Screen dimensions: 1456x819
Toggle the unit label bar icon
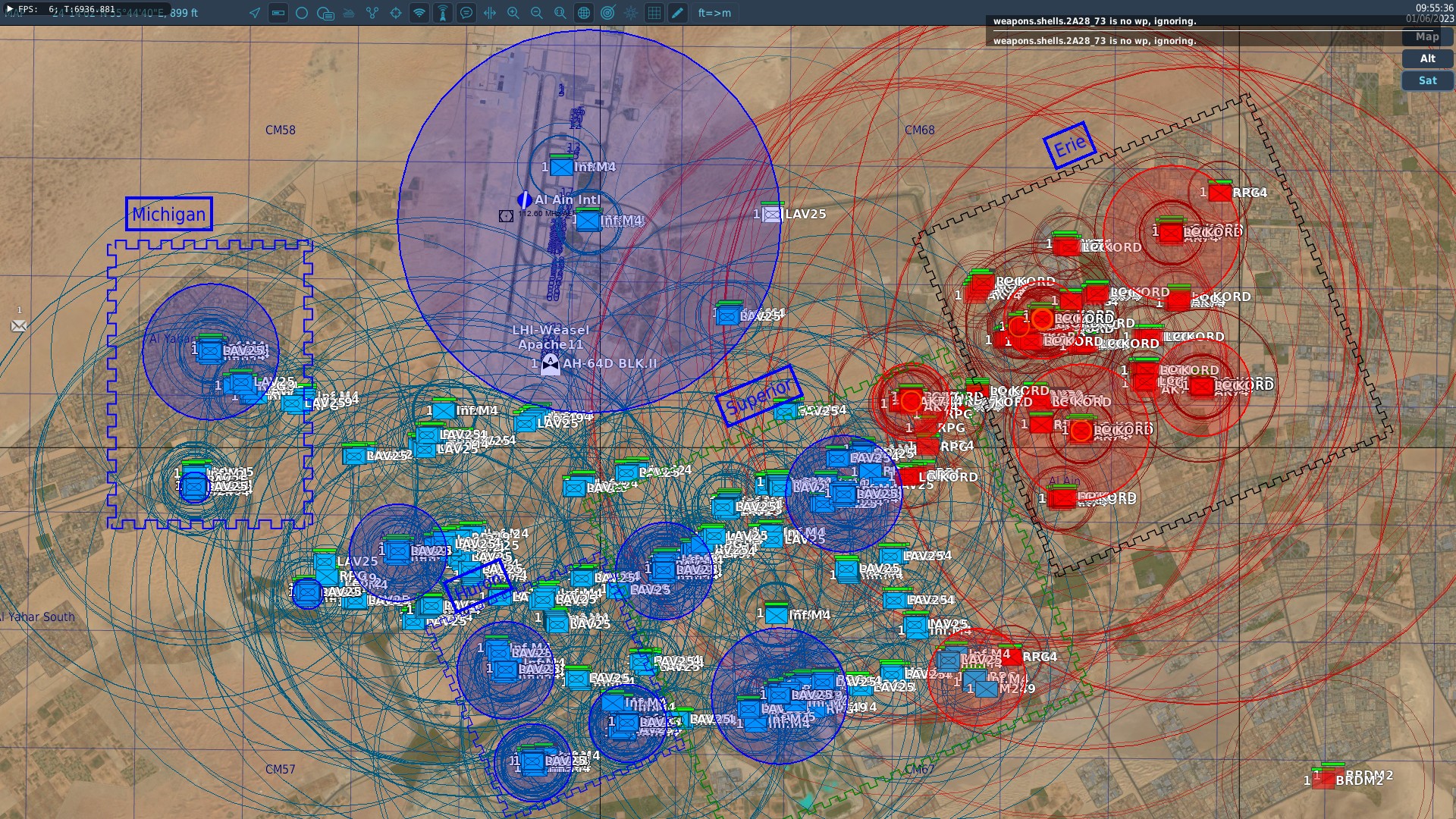click(x=278, y=13)
